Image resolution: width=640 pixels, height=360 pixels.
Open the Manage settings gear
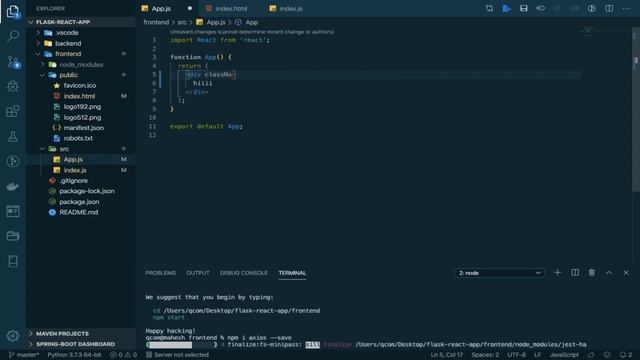[x=13, y=336]
